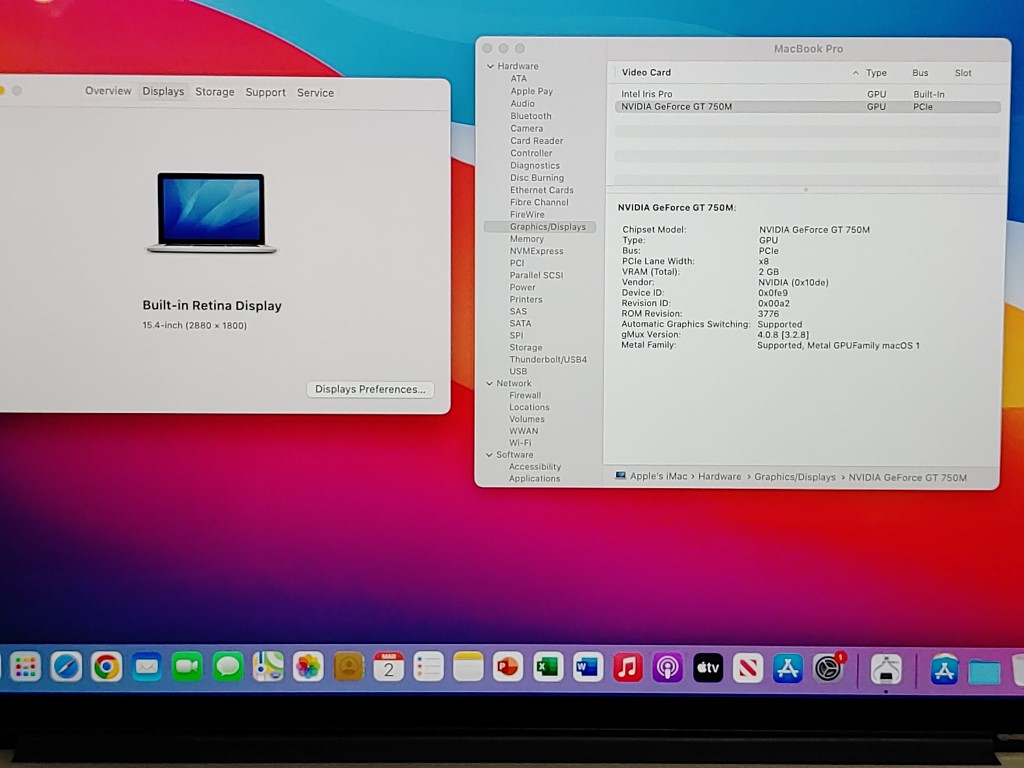The width and height of the screenshot is (1024, 768).
Task: Select Intel Iris Pro row
Action: tap(807, 94)
